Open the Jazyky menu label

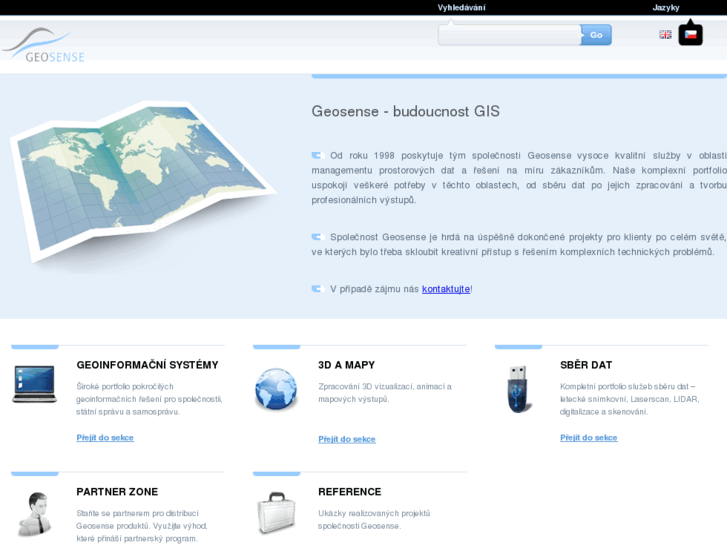pyautogui.click(x=666, y=7)
